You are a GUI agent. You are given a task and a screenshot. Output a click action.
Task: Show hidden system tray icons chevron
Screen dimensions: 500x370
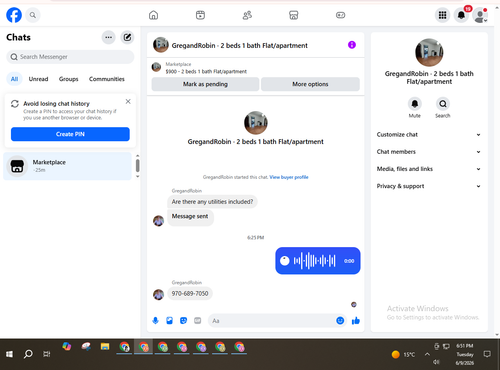427,354
